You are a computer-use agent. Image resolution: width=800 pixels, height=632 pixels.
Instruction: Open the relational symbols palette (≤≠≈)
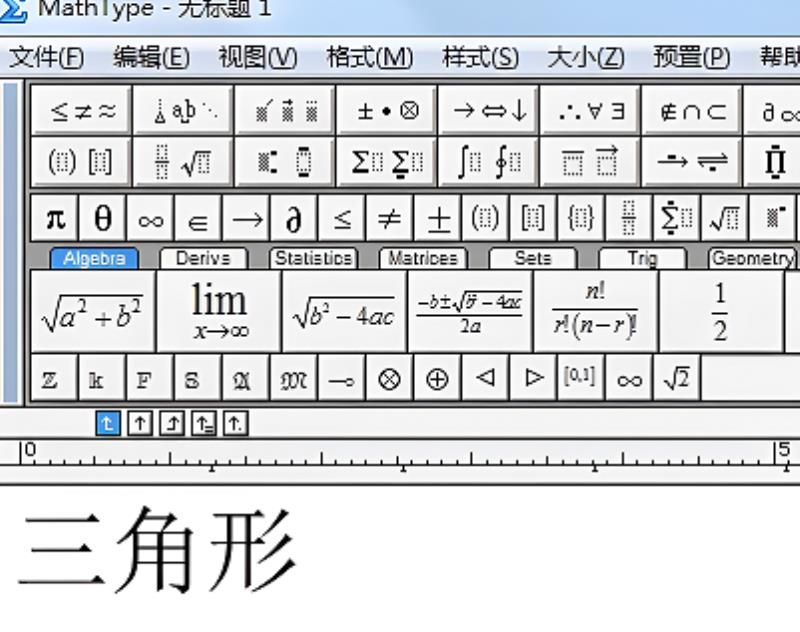[x=82, y=110]
